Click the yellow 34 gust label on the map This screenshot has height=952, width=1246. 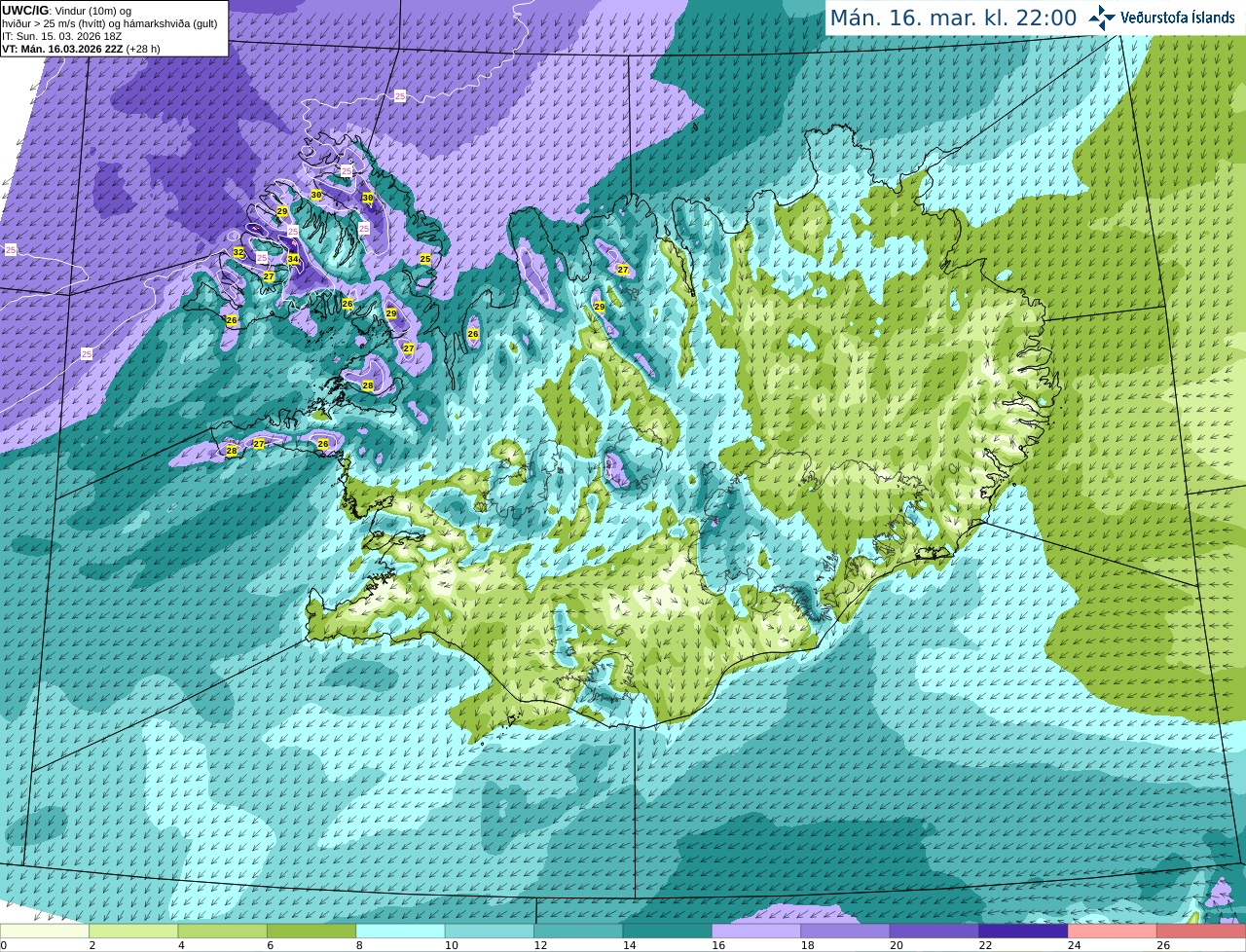293,259
